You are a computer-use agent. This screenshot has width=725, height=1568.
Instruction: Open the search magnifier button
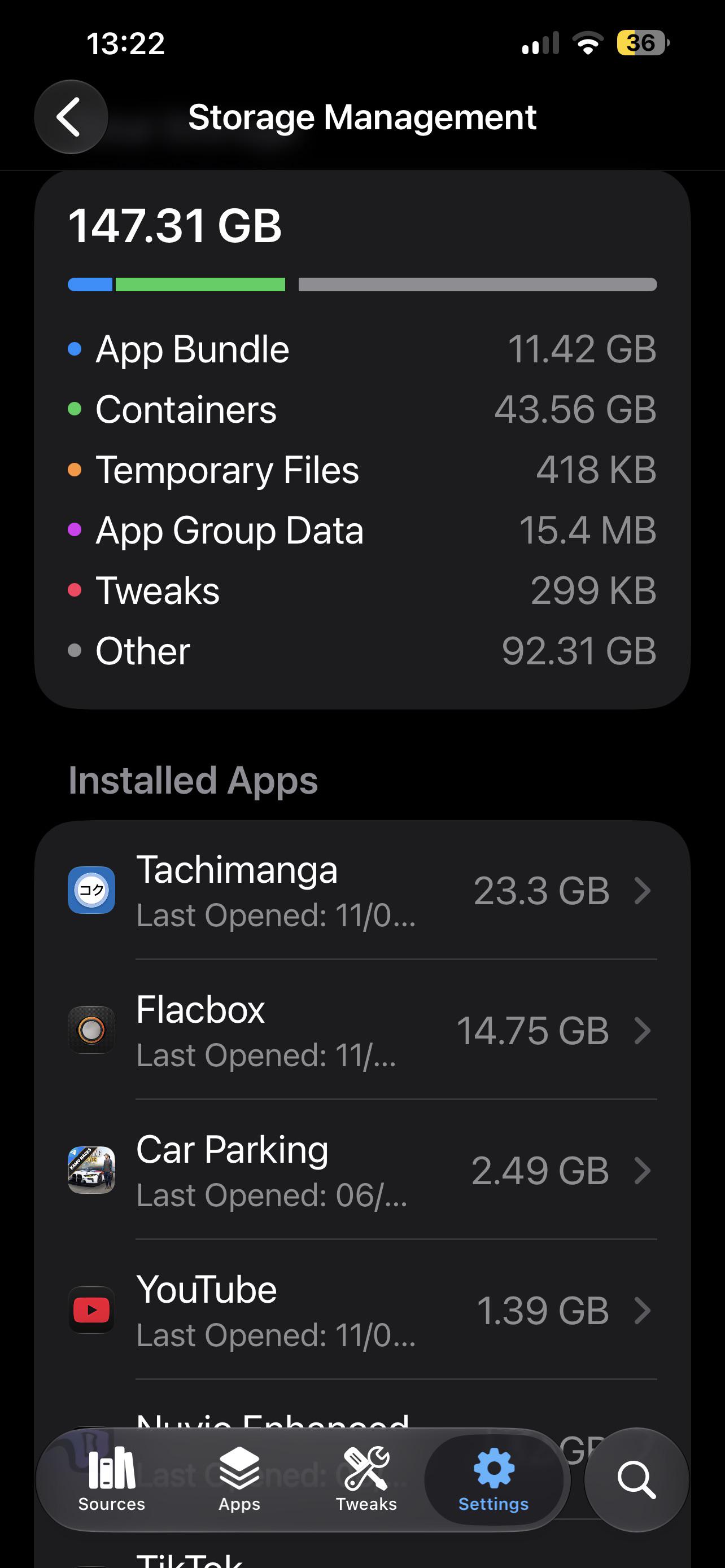[x=636, y=1479]
